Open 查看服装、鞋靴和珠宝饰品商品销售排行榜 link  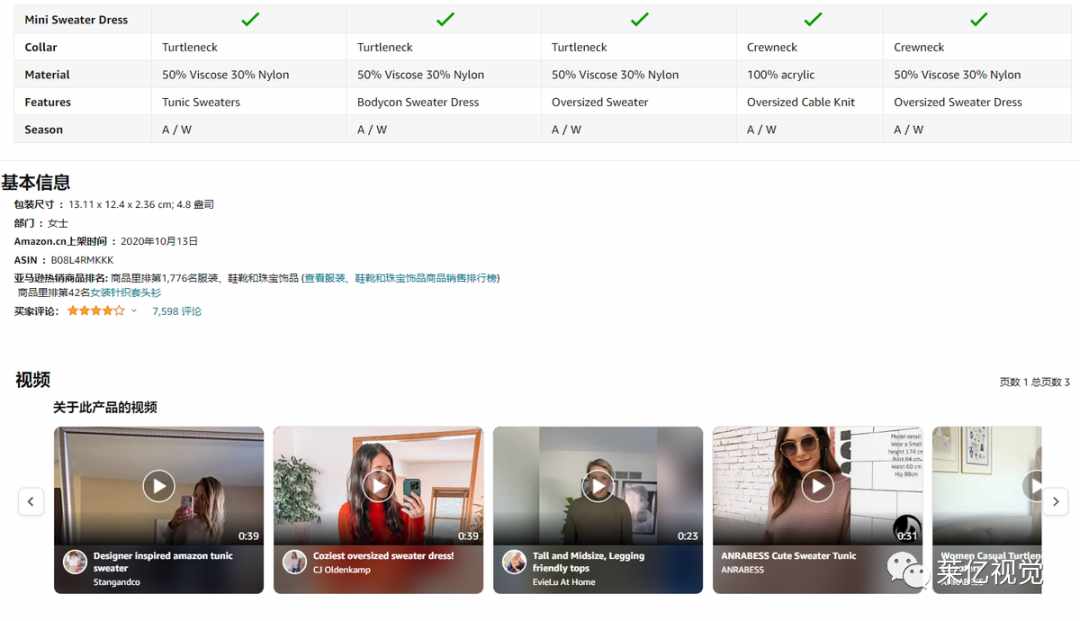(400, 278)
